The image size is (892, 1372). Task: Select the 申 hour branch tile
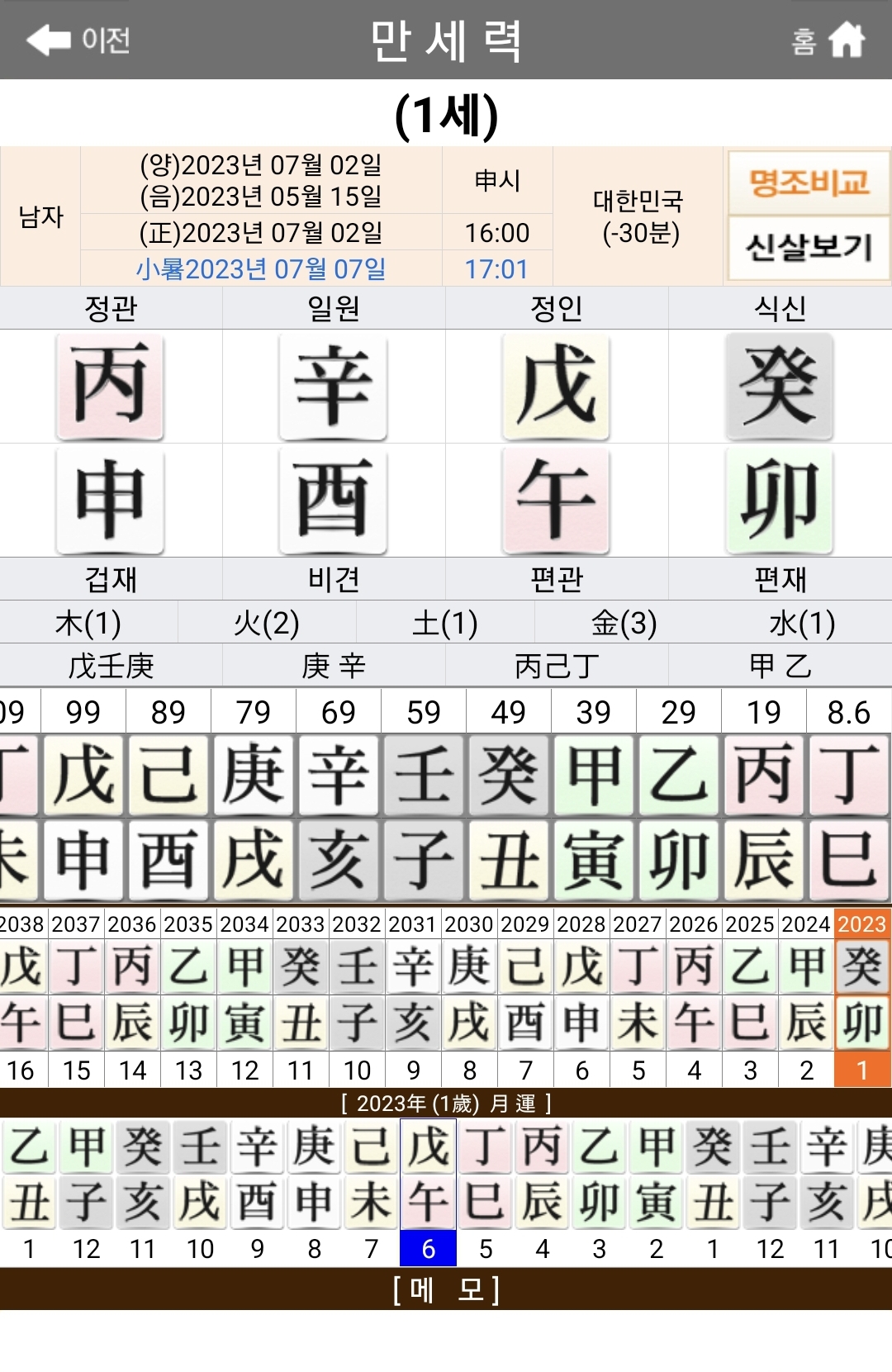[110, 500]
